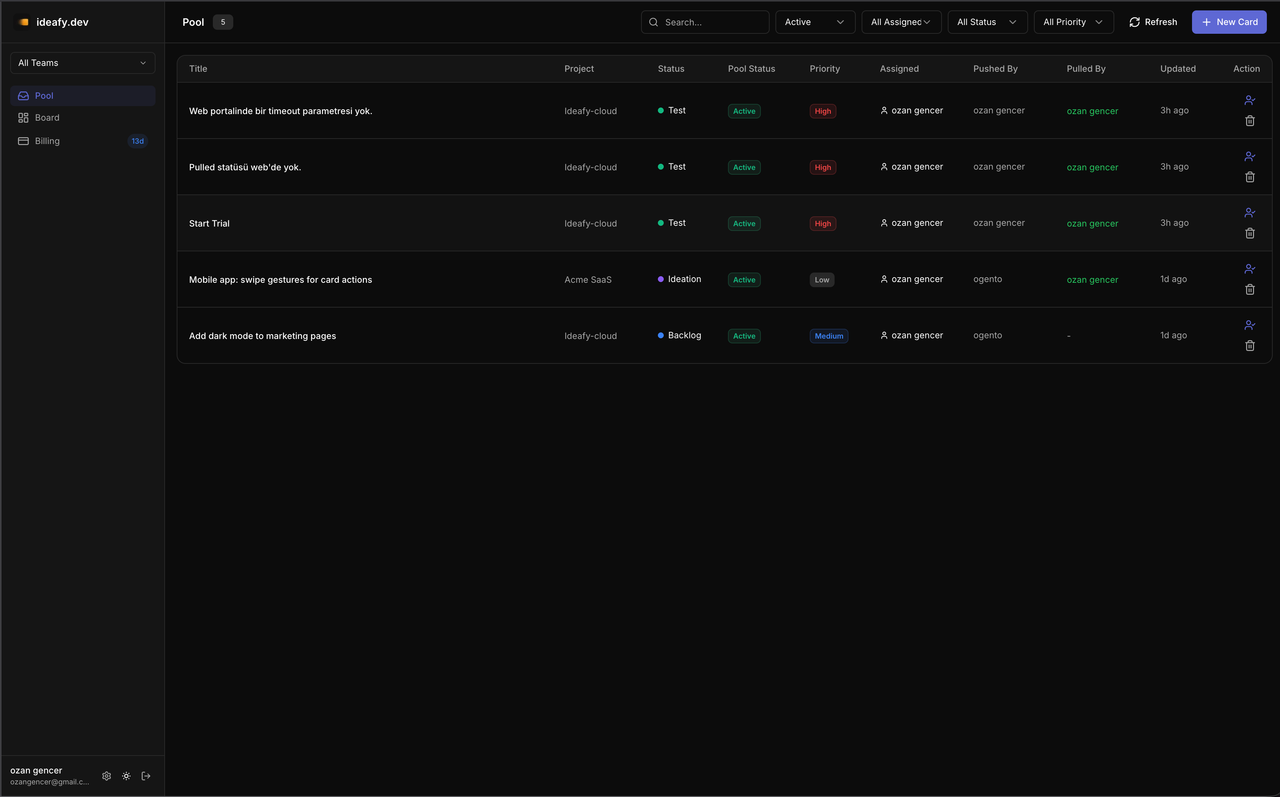
Task: Open settings gear icon in sidebar footer
Action: (x=107, y=776)
